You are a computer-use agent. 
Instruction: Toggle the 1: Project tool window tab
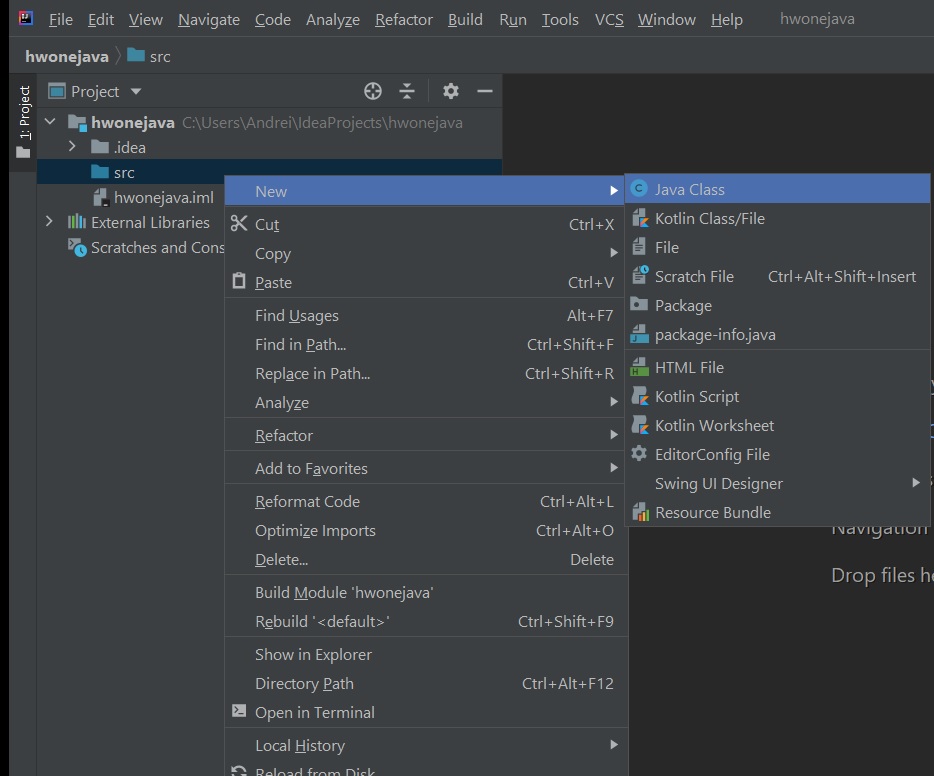[23, 121]
